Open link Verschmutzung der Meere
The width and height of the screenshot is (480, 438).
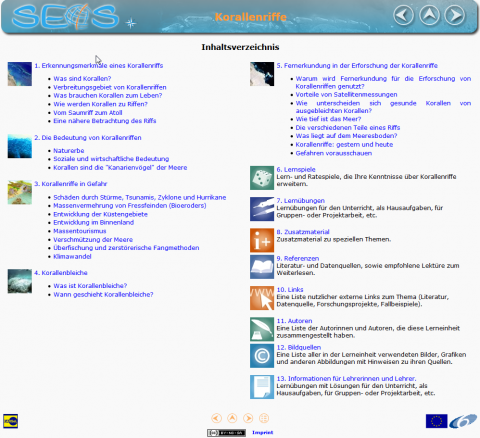click(93, 240)
